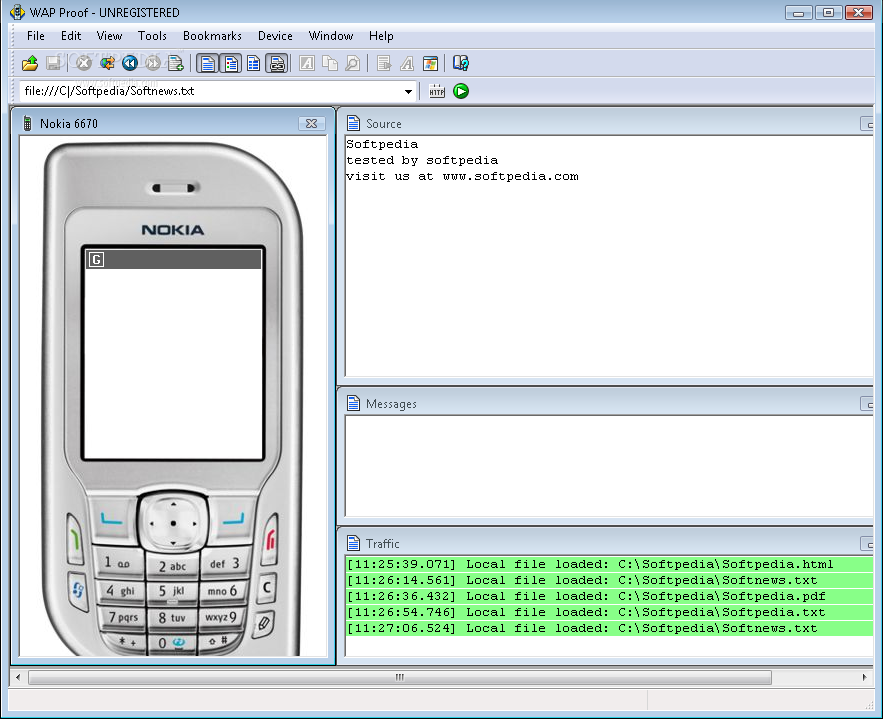
Task: Click the phone pencil edit key
Action: point(264,623)
